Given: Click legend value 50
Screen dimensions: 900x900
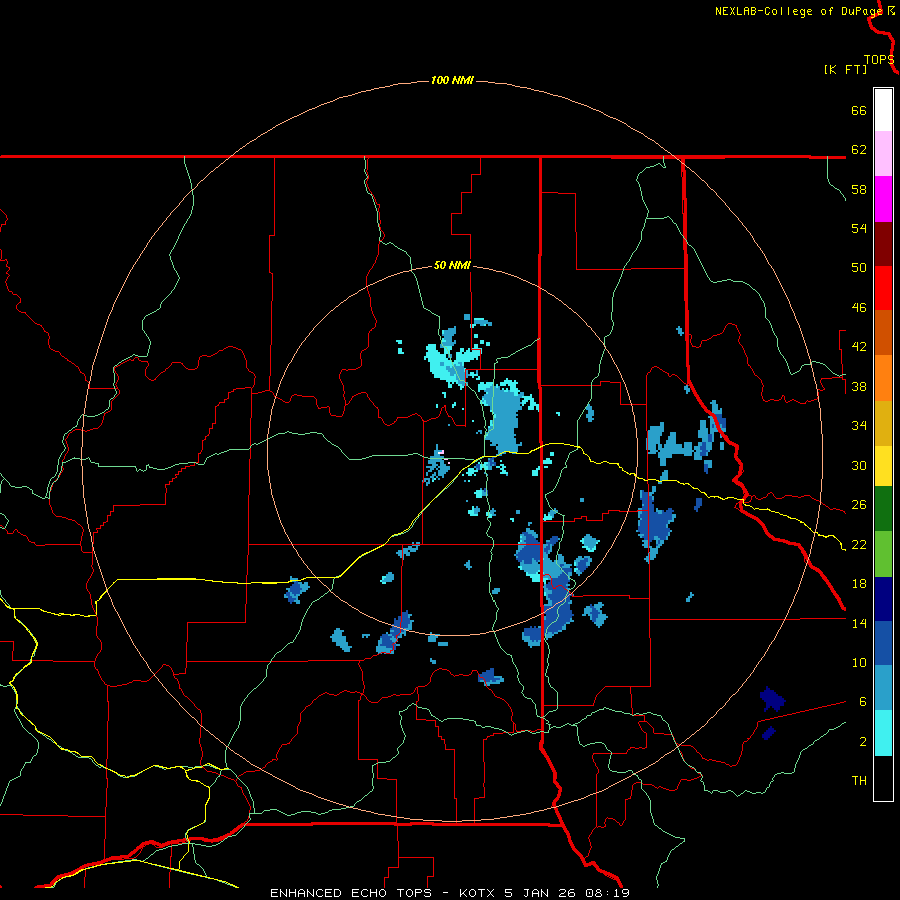Looking at the screenshot, I should pos(859,268).
